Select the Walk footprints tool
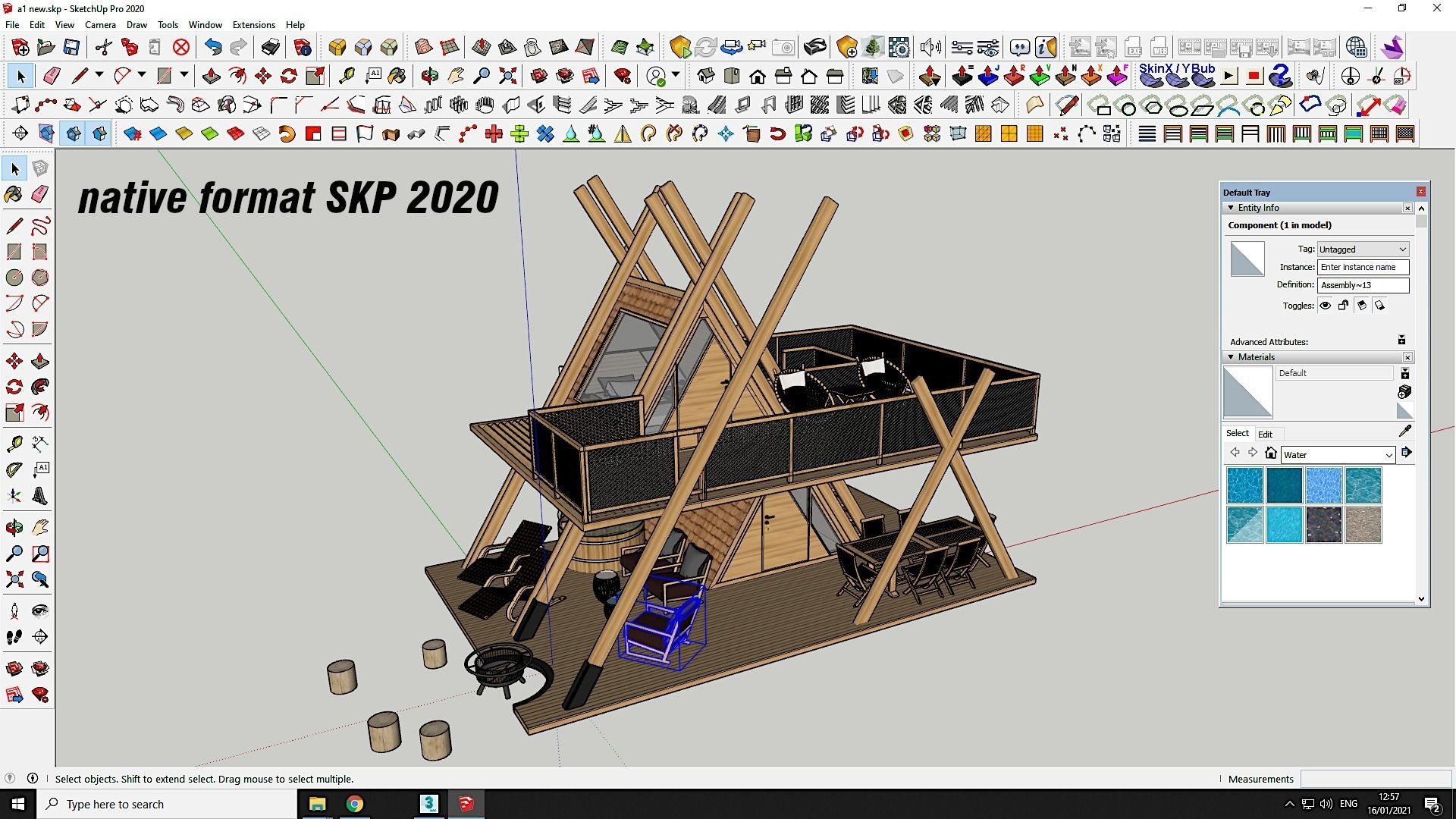Screen dimensions: 1456x819 click(x=14, y=637)
